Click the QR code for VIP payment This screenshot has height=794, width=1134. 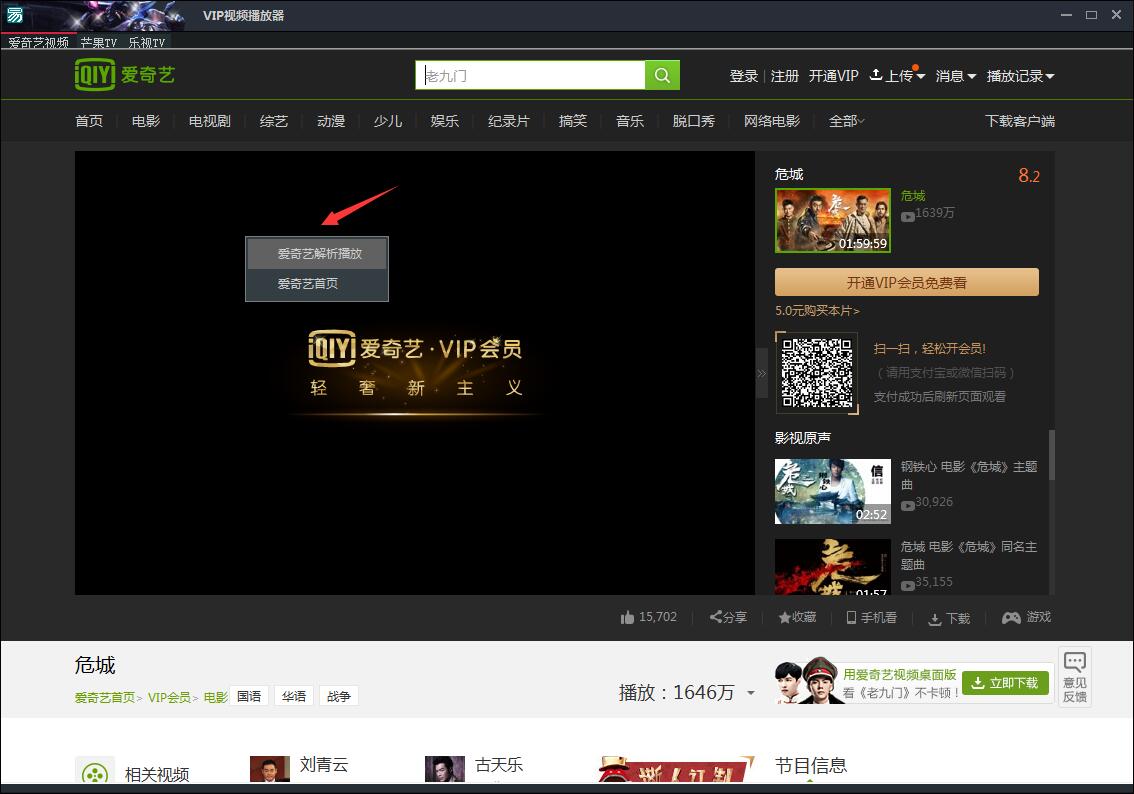pos(817,373)
